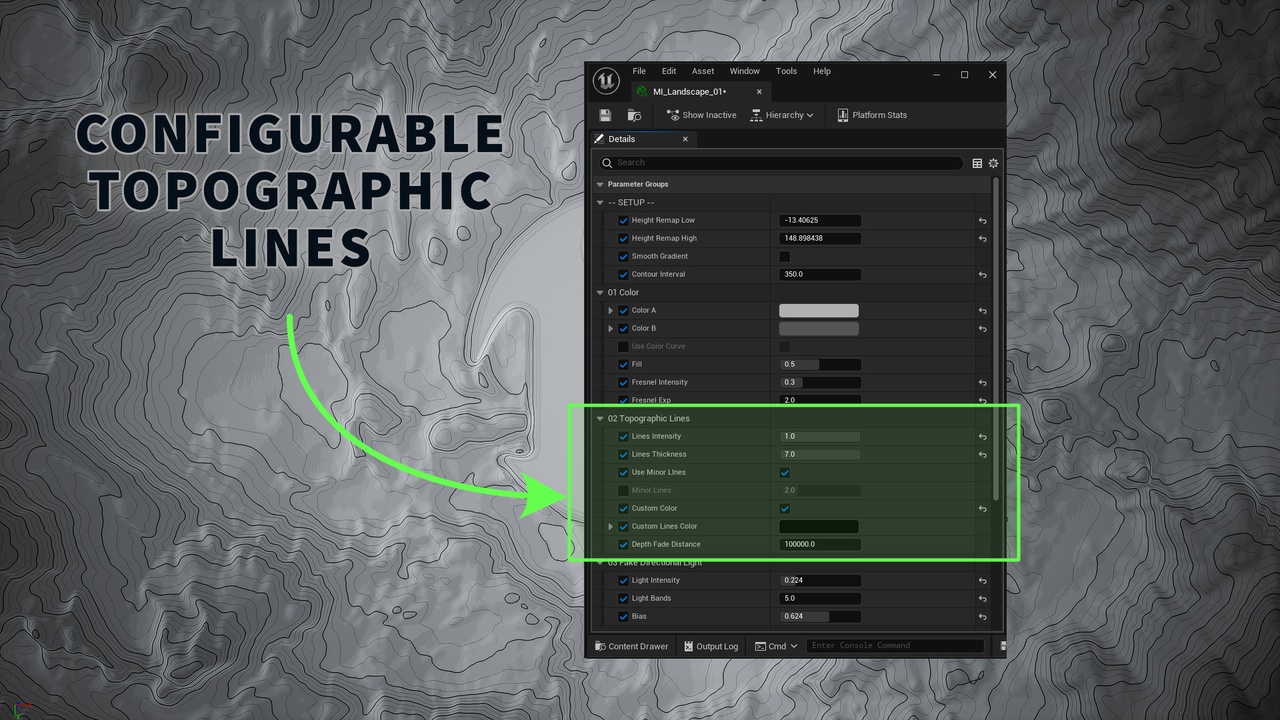Expand the Custom Lines Color parameter
Image resolution: width=1280 pixels, height=720 pixels.
pos(610,527)
